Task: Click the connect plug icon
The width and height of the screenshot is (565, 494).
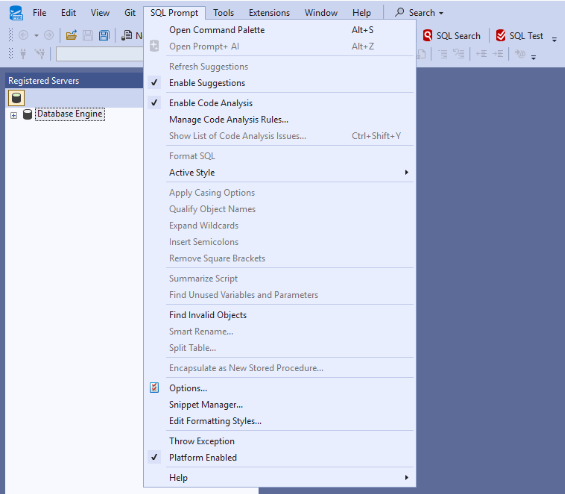Action: click(x=23, y=54)
